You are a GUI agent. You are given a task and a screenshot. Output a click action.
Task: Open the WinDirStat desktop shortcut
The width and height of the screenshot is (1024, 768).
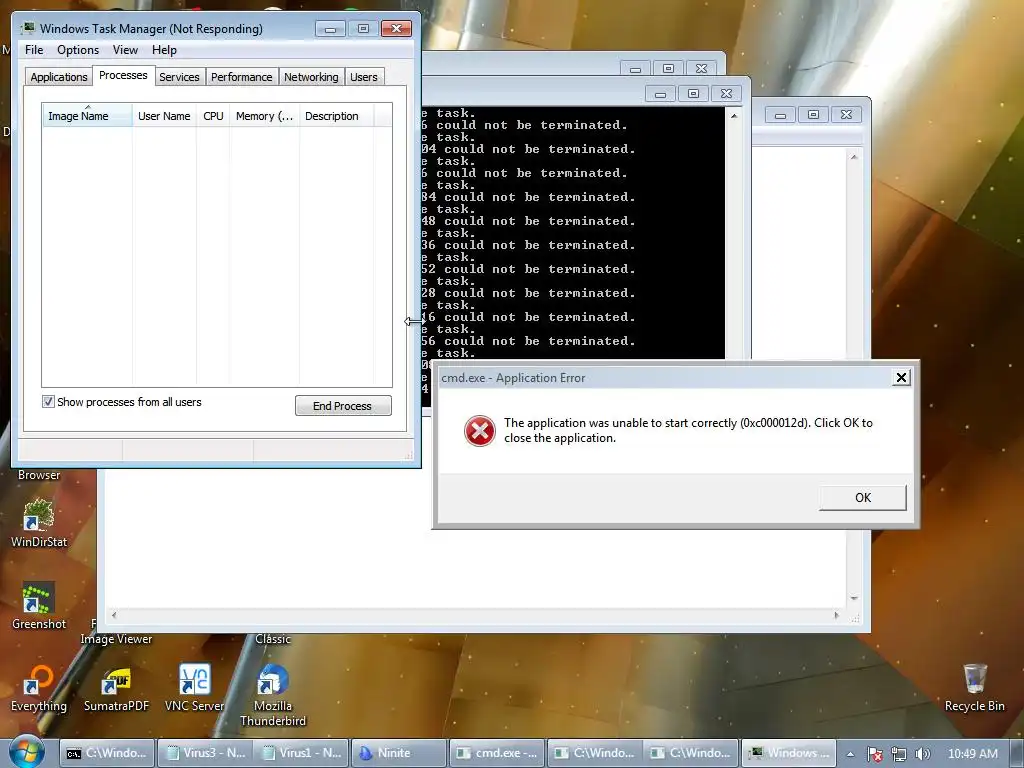coord(39,522)
